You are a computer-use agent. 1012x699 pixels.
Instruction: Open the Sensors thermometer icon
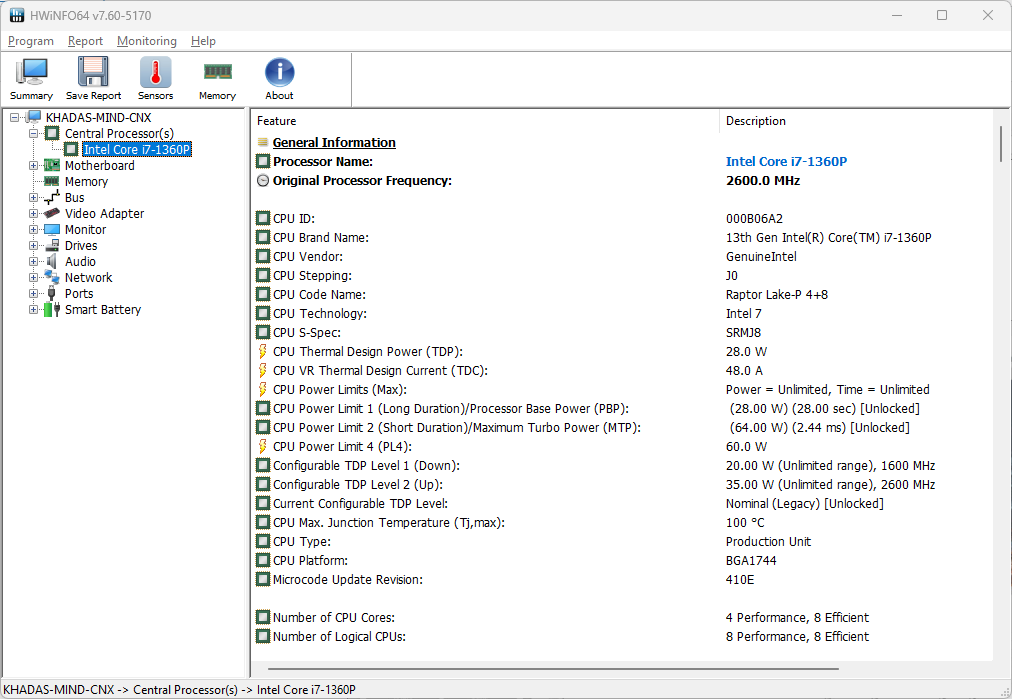[x=156, y=72]
